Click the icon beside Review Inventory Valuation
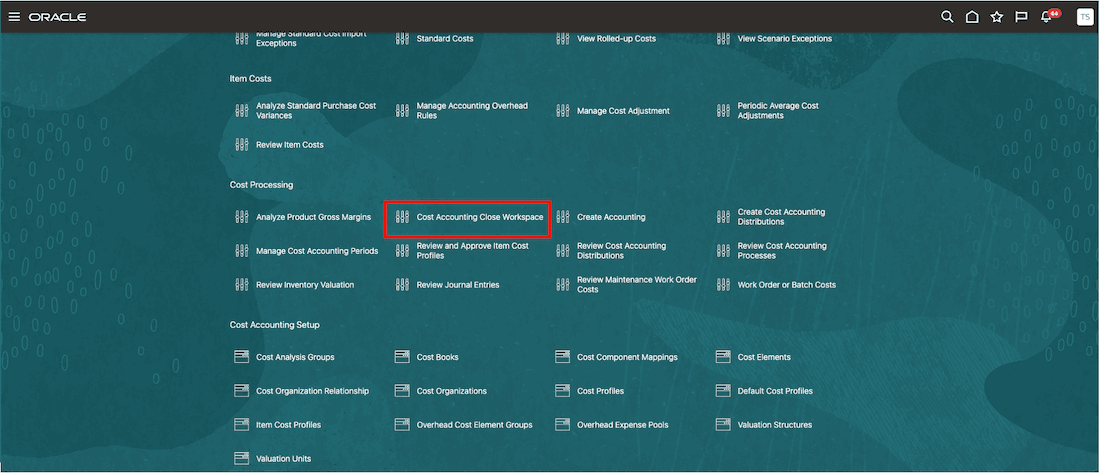Screen dimensions: 1100x473 click(241, 285)
